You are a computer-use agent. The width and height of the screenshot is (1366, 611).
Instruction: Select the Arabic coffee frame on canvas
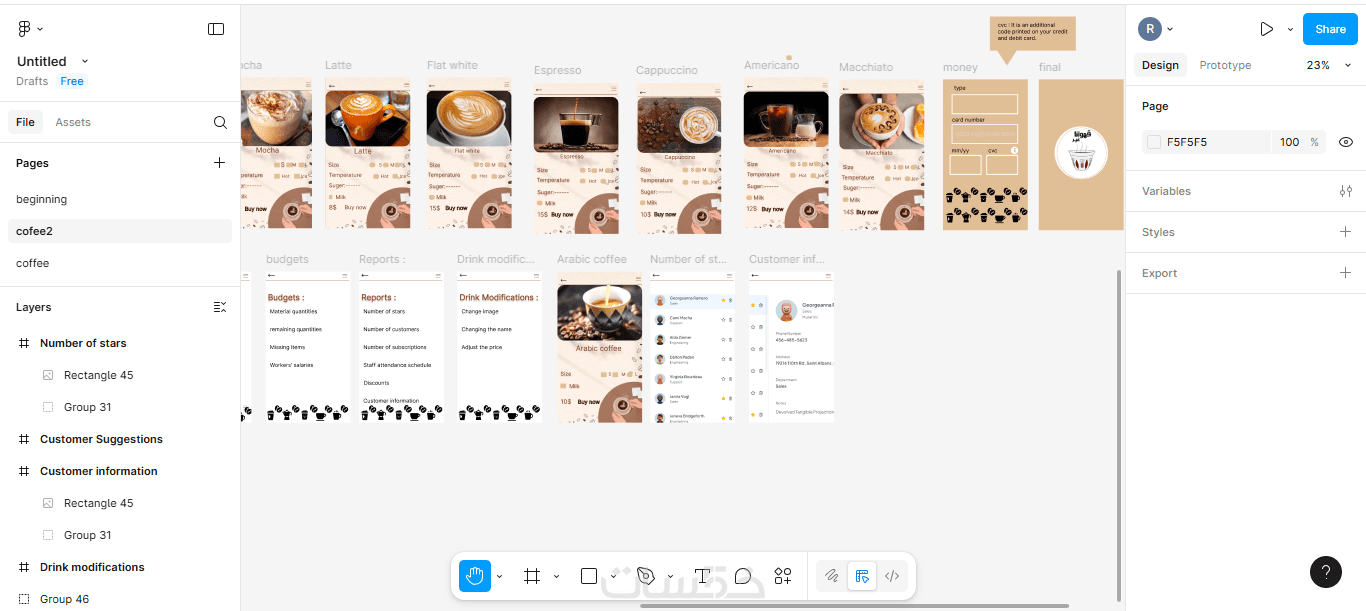pyautogui.click(x=600, y=347)
